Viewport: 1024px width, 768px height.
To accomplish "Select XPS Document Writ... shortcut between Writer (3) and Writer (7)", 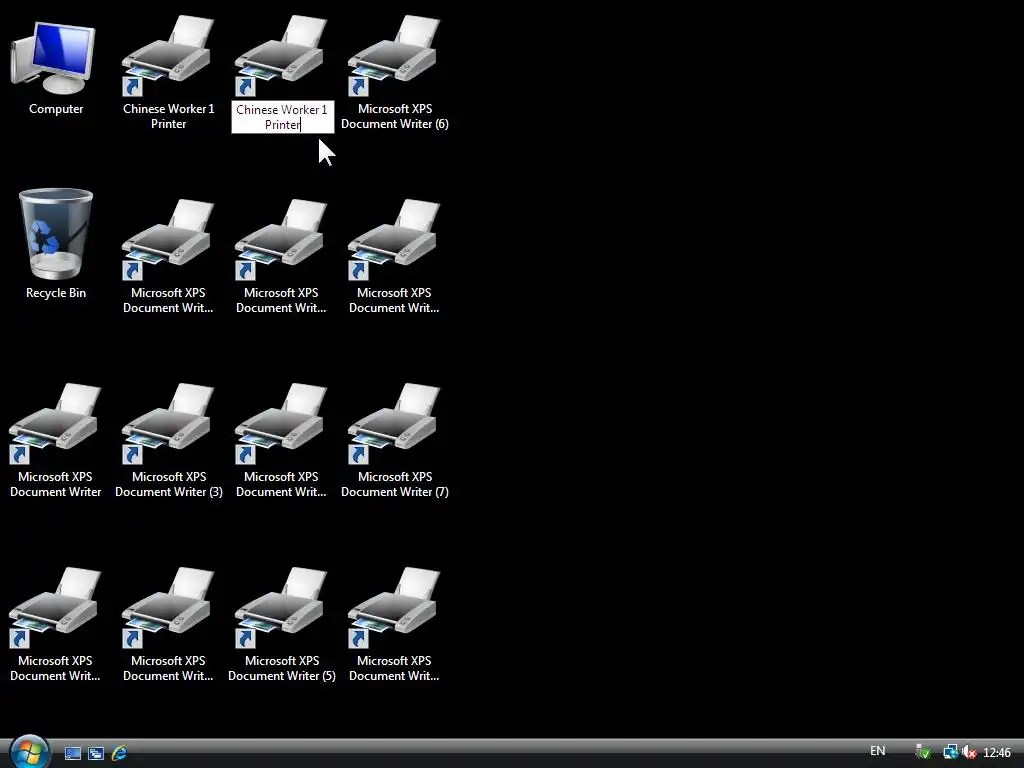I will click(281, 441).
